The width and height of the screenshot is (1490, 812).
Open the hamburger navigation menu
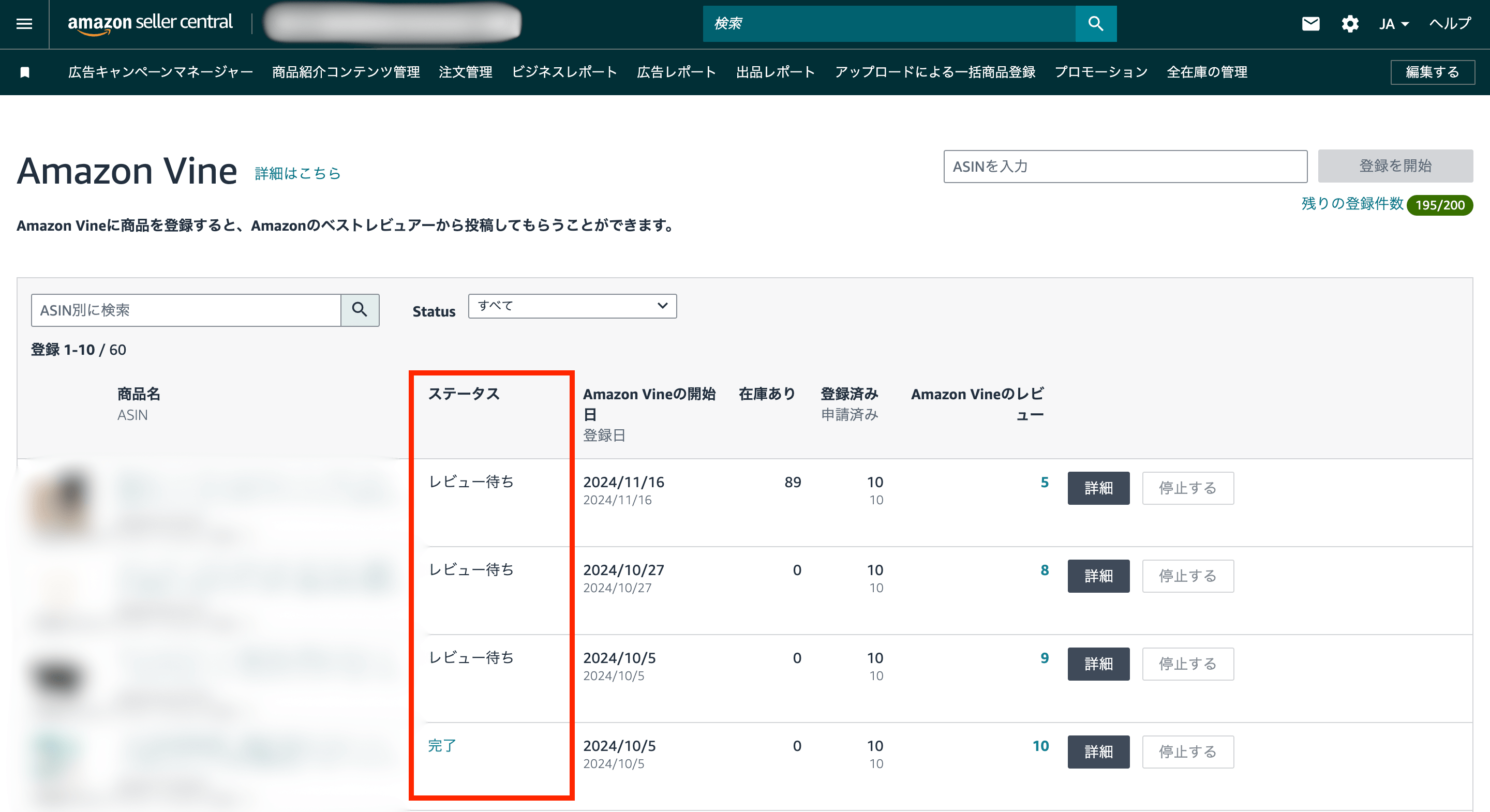pos(24,24)
